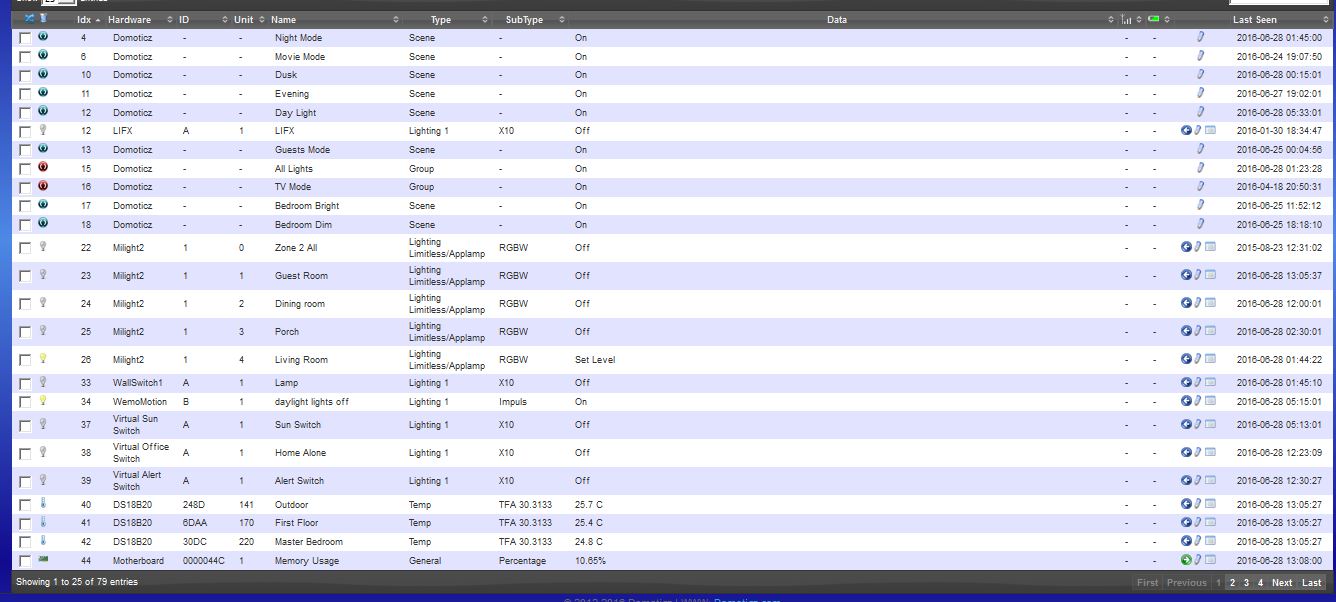
Task: Tick checkbox for Memory Usage row
Action: (25, 561)
